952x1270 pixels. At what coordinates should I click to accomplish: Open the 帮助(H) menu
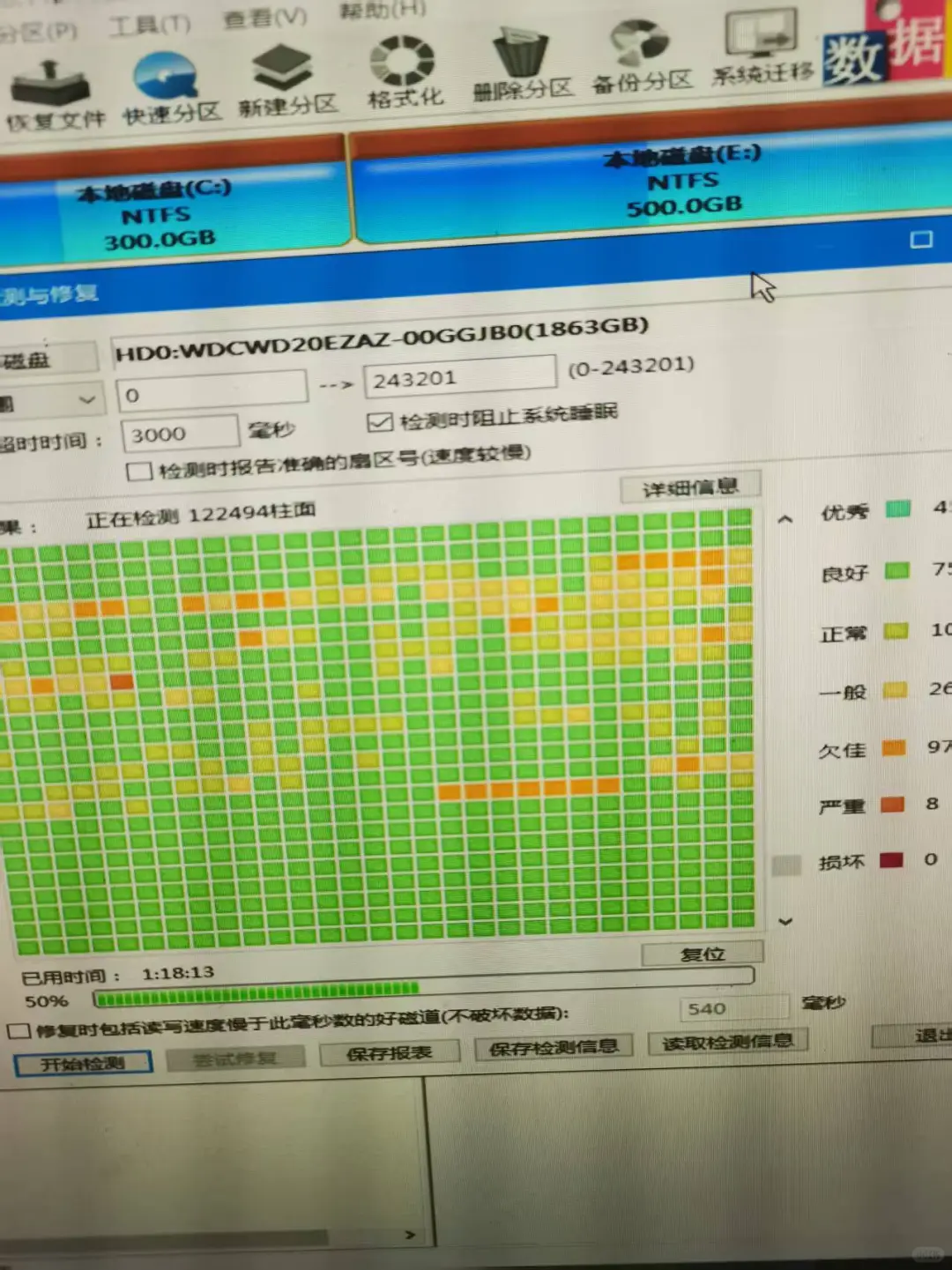tap(383, 10)
